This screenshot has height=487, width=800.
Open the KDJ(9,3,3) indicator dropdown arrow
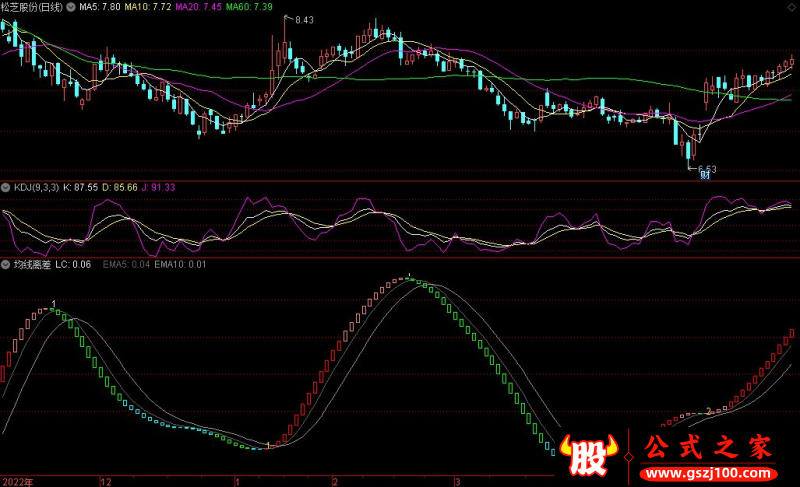pyautogui.click(x=6, y=187)
